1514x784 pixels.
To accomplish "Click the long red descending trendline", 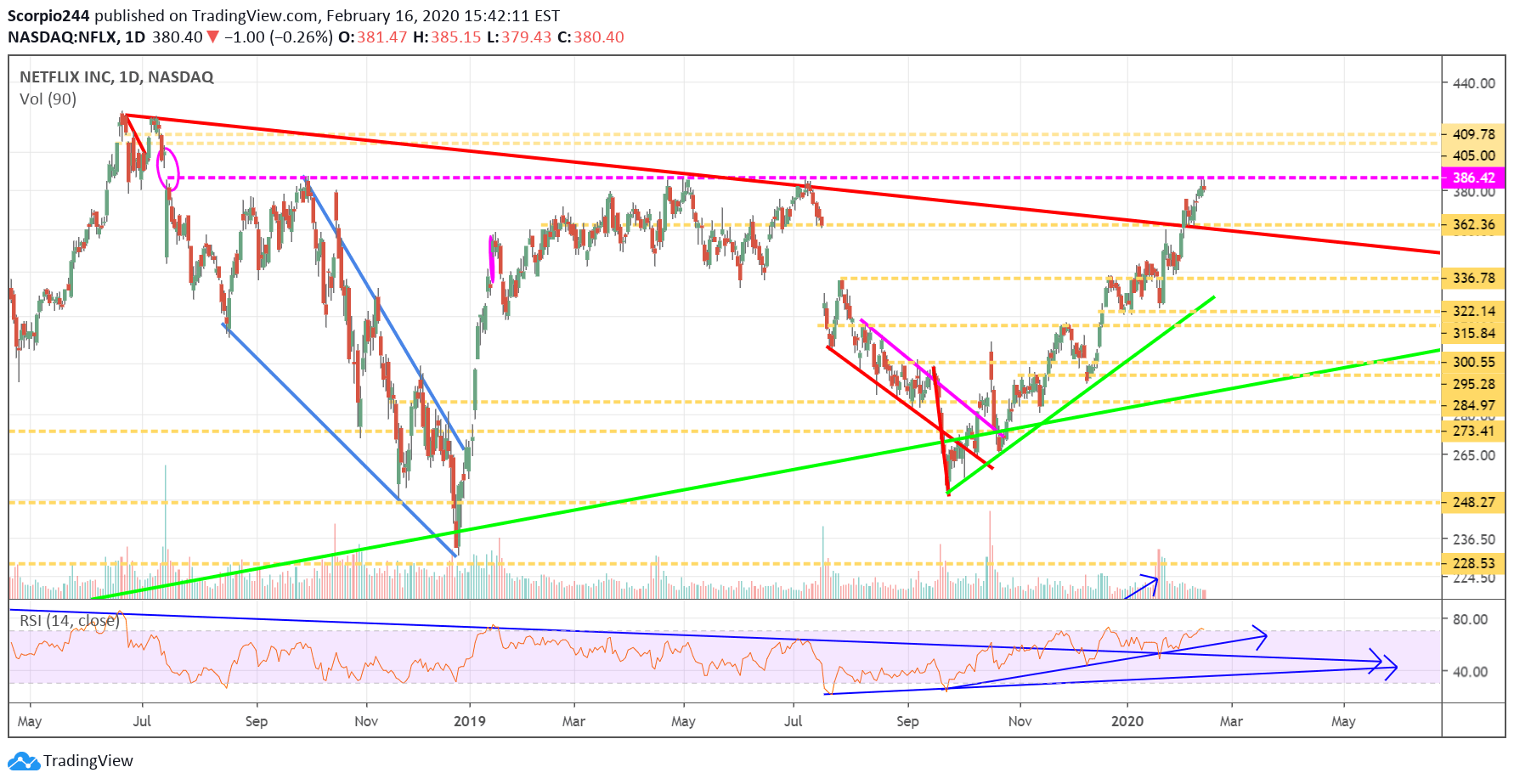I will 782,183.
